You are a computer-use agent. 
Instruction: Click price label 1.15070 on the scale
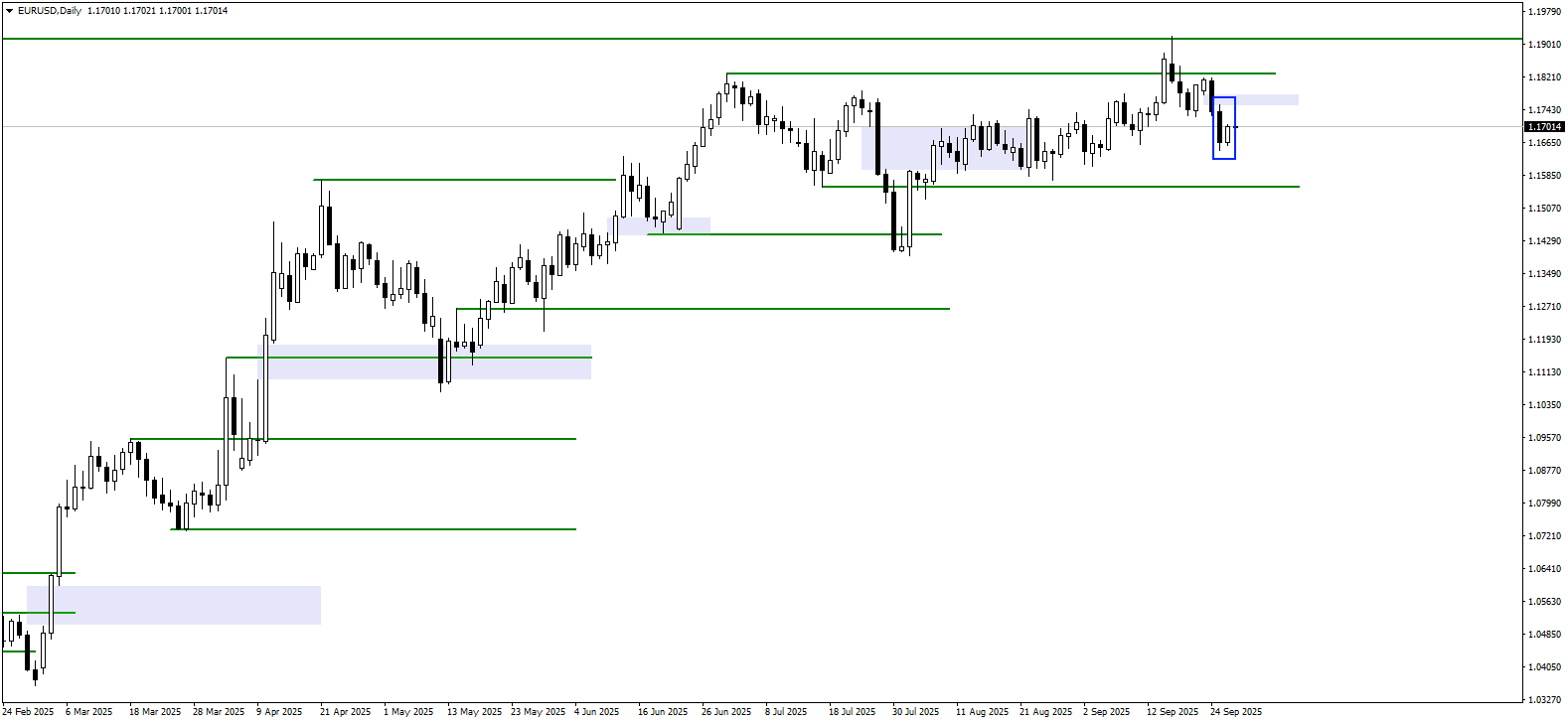(x=1544, y=209)
